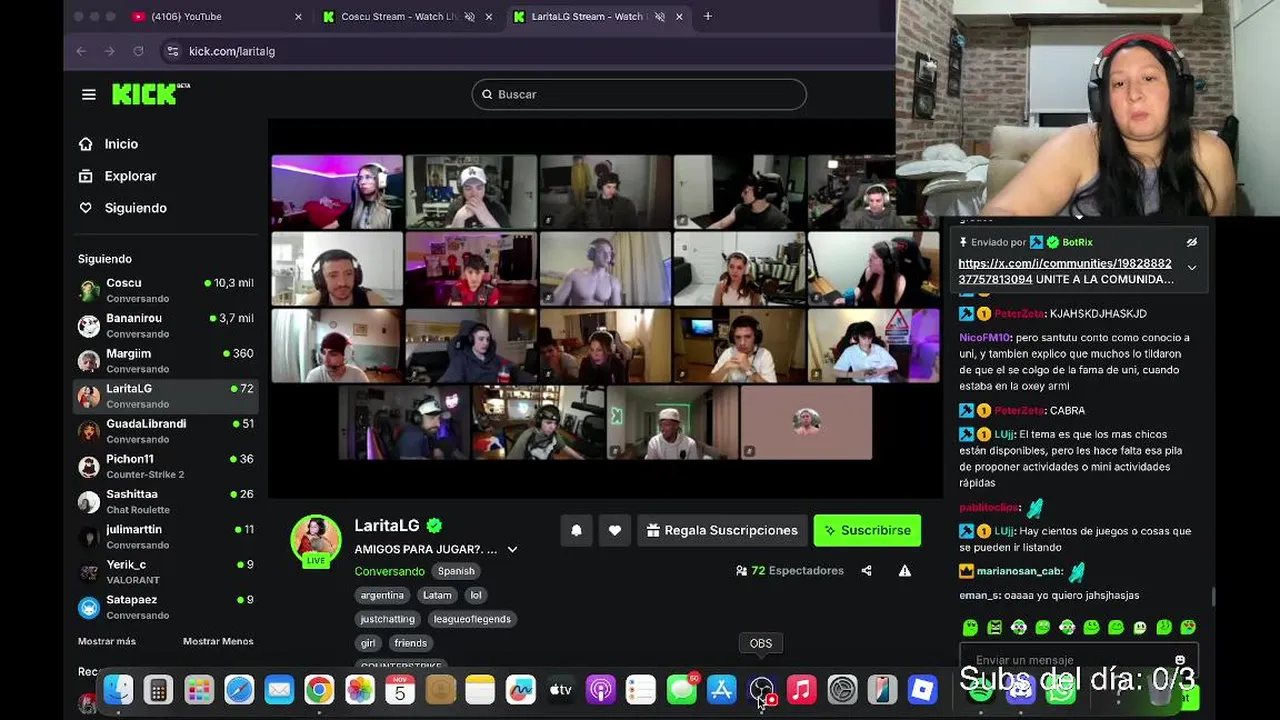Open Sashittaa channel in sidebar
The height and width of the screenshot is (720, 1280).
coord(166,501)
